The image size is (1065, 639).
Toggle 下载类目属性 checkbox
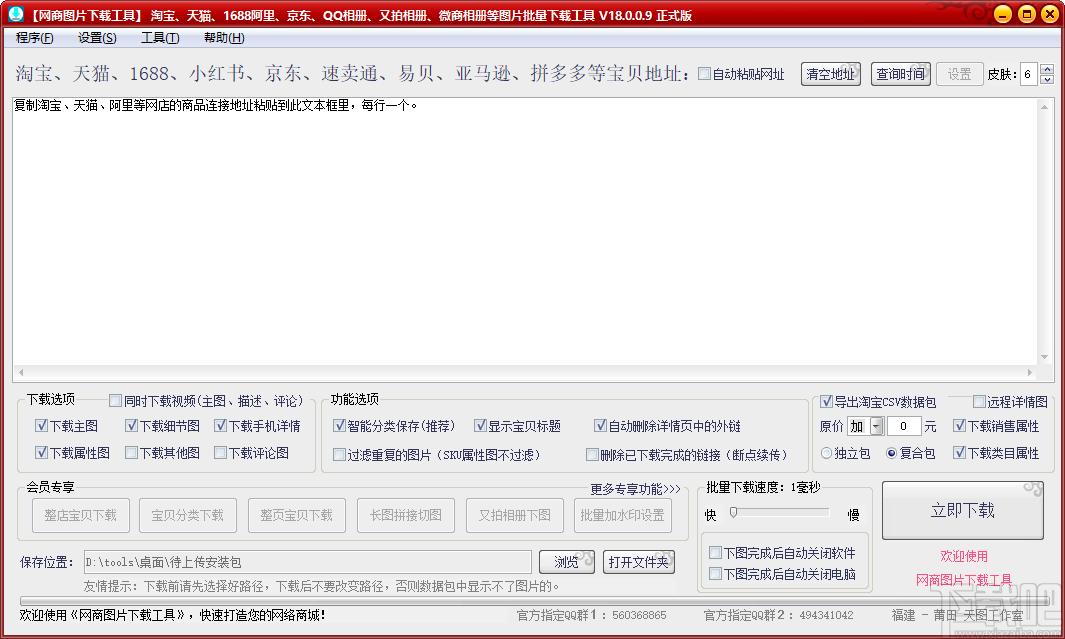pos(960,452)
